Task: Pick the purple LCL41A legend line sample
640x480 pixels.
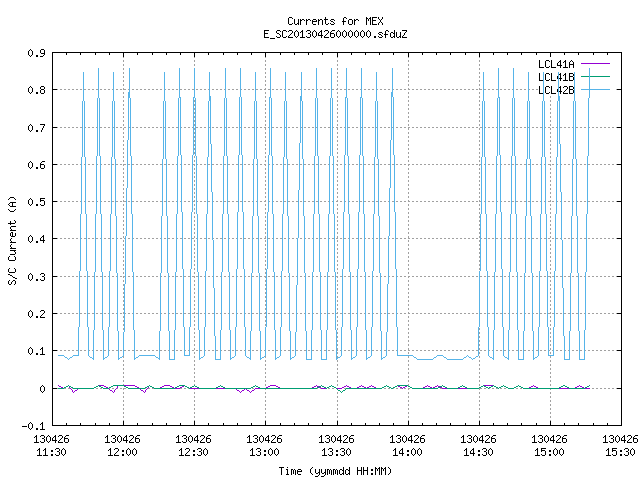Action: [x=595, y=64]
